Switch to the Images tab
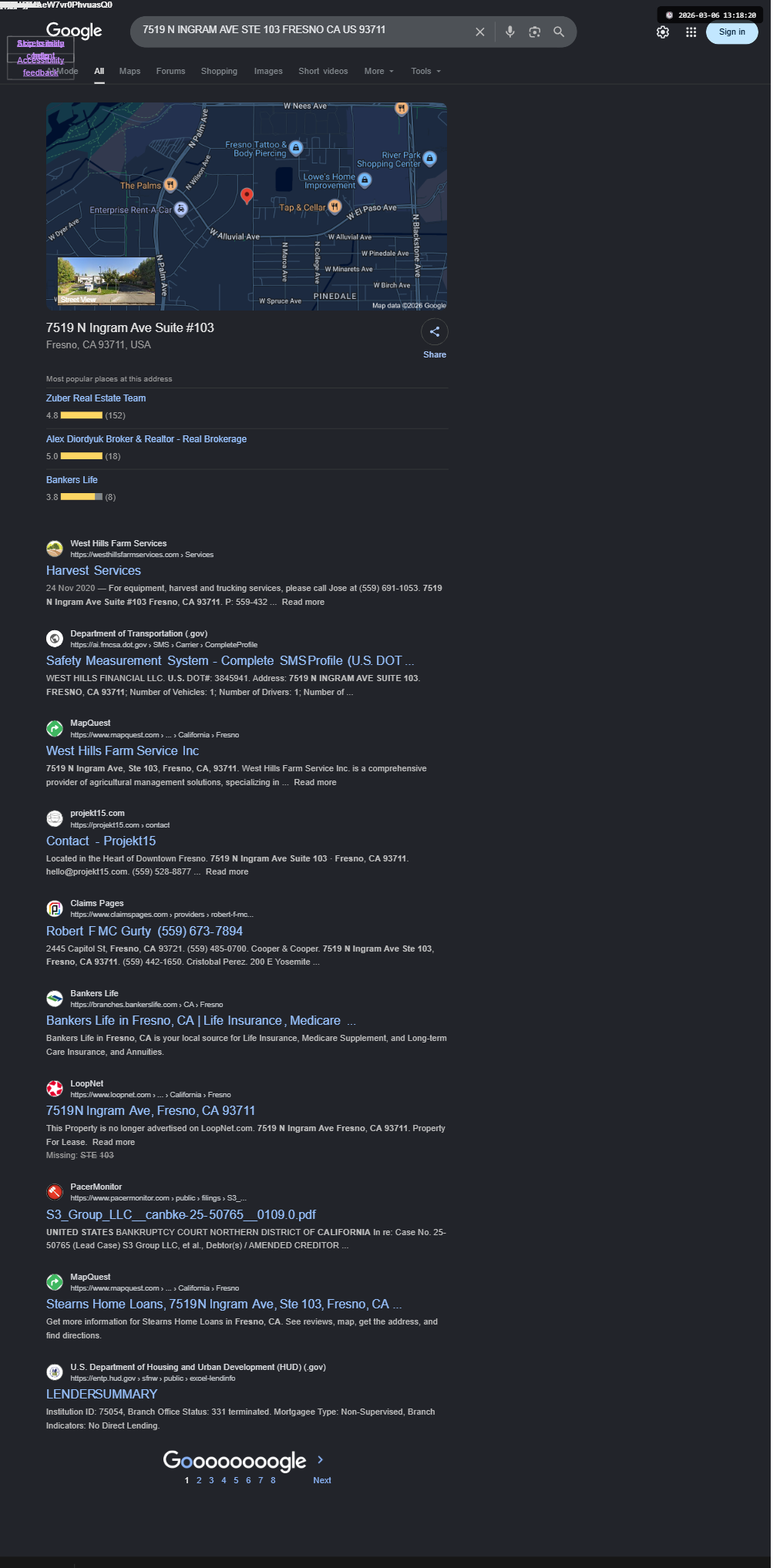Screen dimensions: 780x1568 (268, 71)
